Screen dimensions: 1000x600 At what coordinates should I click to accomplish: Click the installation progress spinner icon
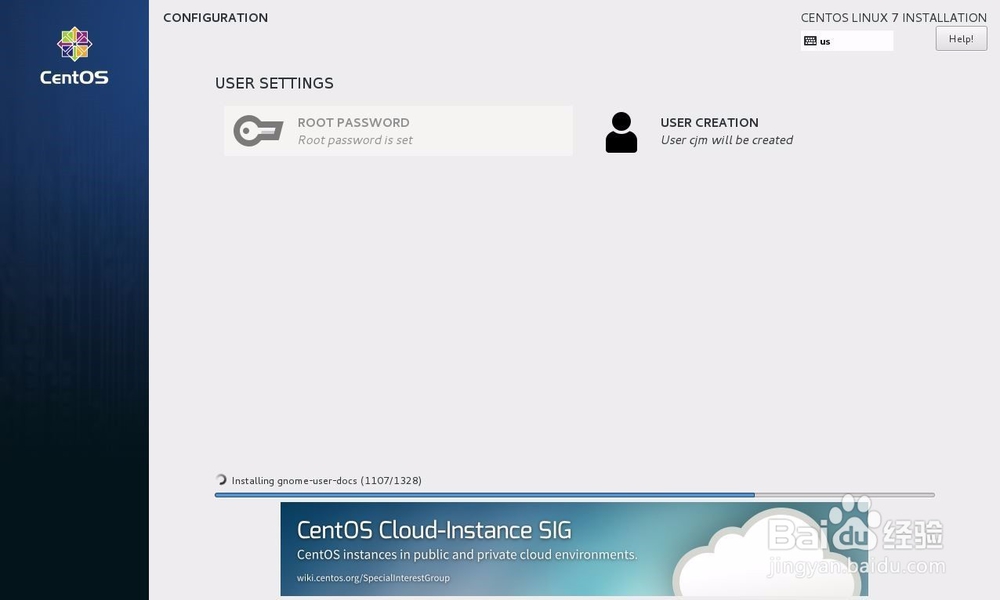(x=220, y=480)
